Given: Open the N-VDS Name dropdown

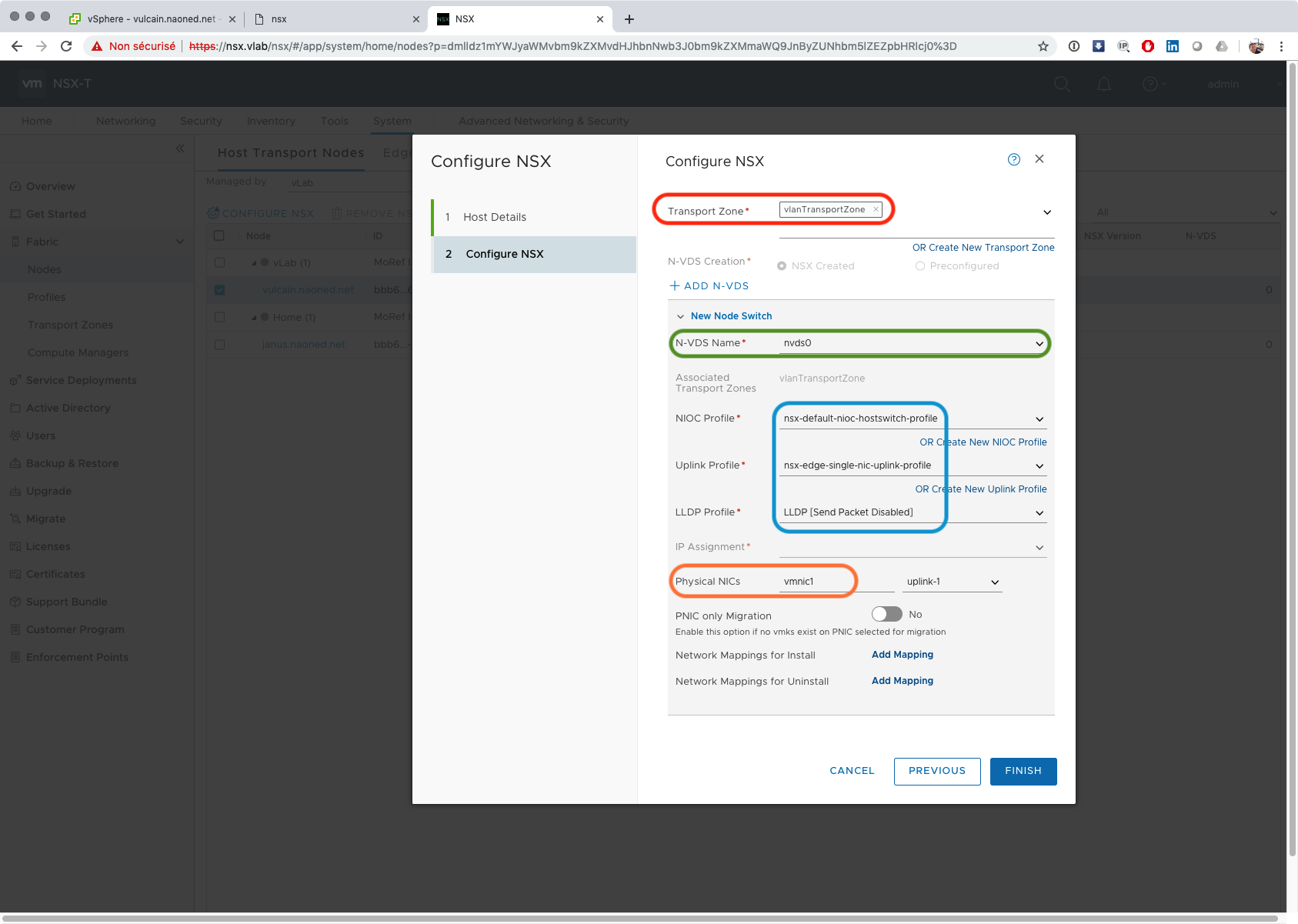Looking at the screenshot, I should point(1039,344).
